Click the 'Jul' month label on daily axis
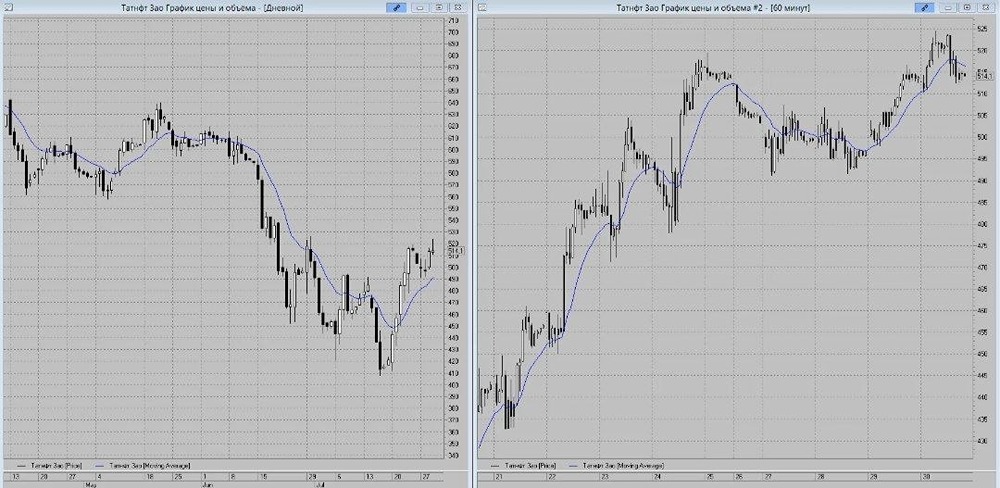Viewport: 1000px width, 488px height. coord(320,485)
